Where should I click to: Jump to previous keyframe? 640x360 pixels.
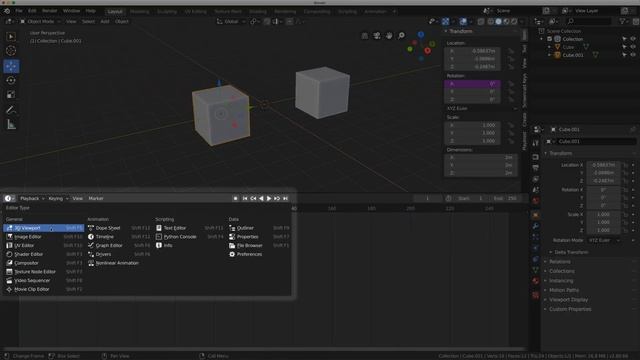pyautogui.click(x=253, y=198)
